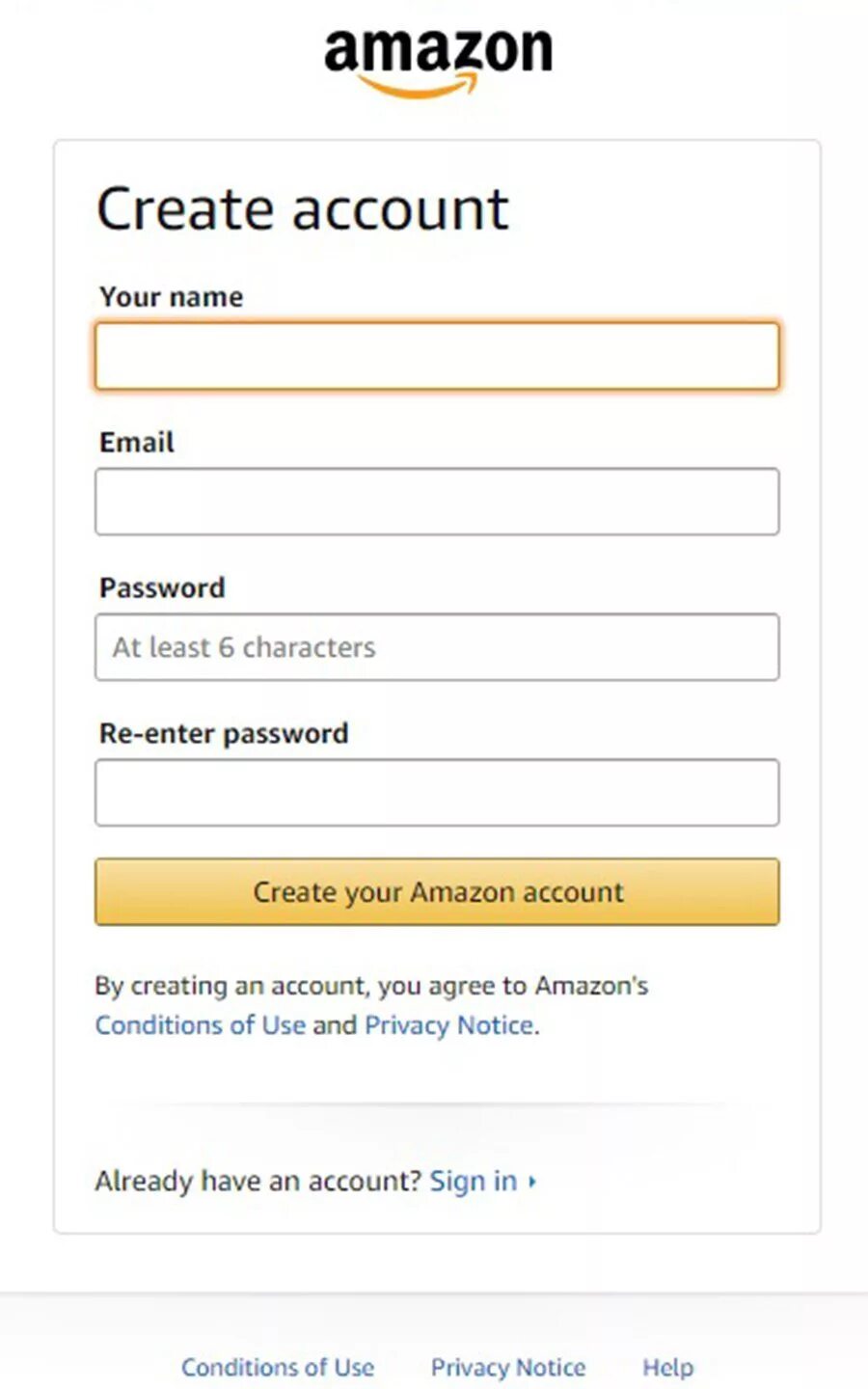Focus the Your name text field
The width and height of the screenshot is (868, 1389).
[x=437, y=356]
